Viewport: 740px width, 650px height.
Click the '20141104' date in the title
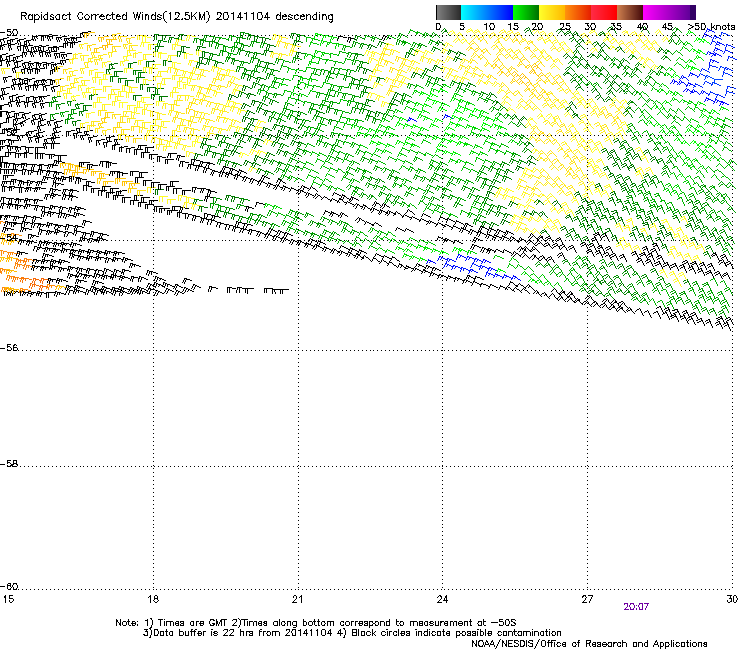pyautogui.click(x=243, y=17)
